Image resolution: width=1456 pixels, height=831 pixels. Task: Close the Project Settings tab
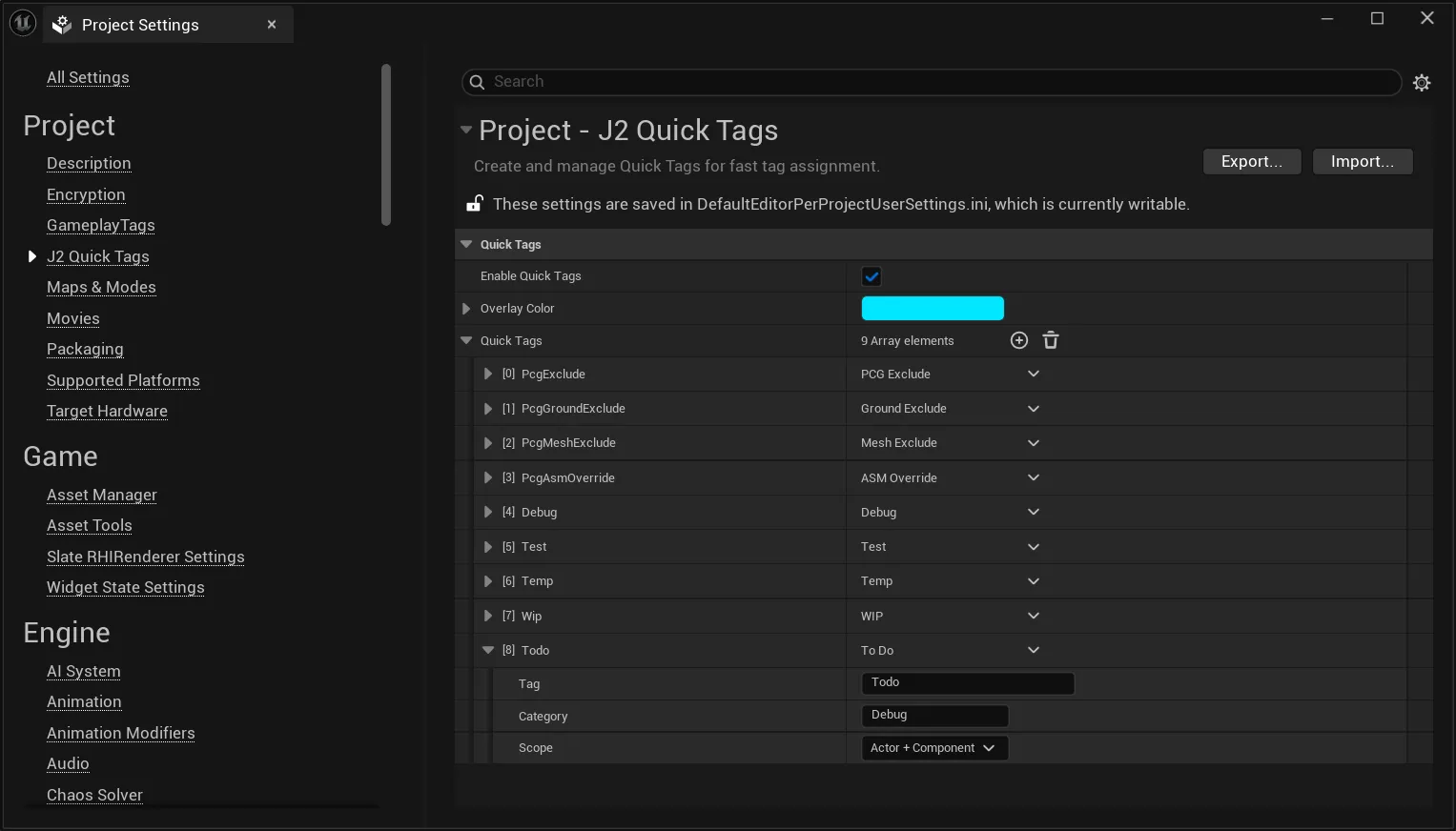272,25
